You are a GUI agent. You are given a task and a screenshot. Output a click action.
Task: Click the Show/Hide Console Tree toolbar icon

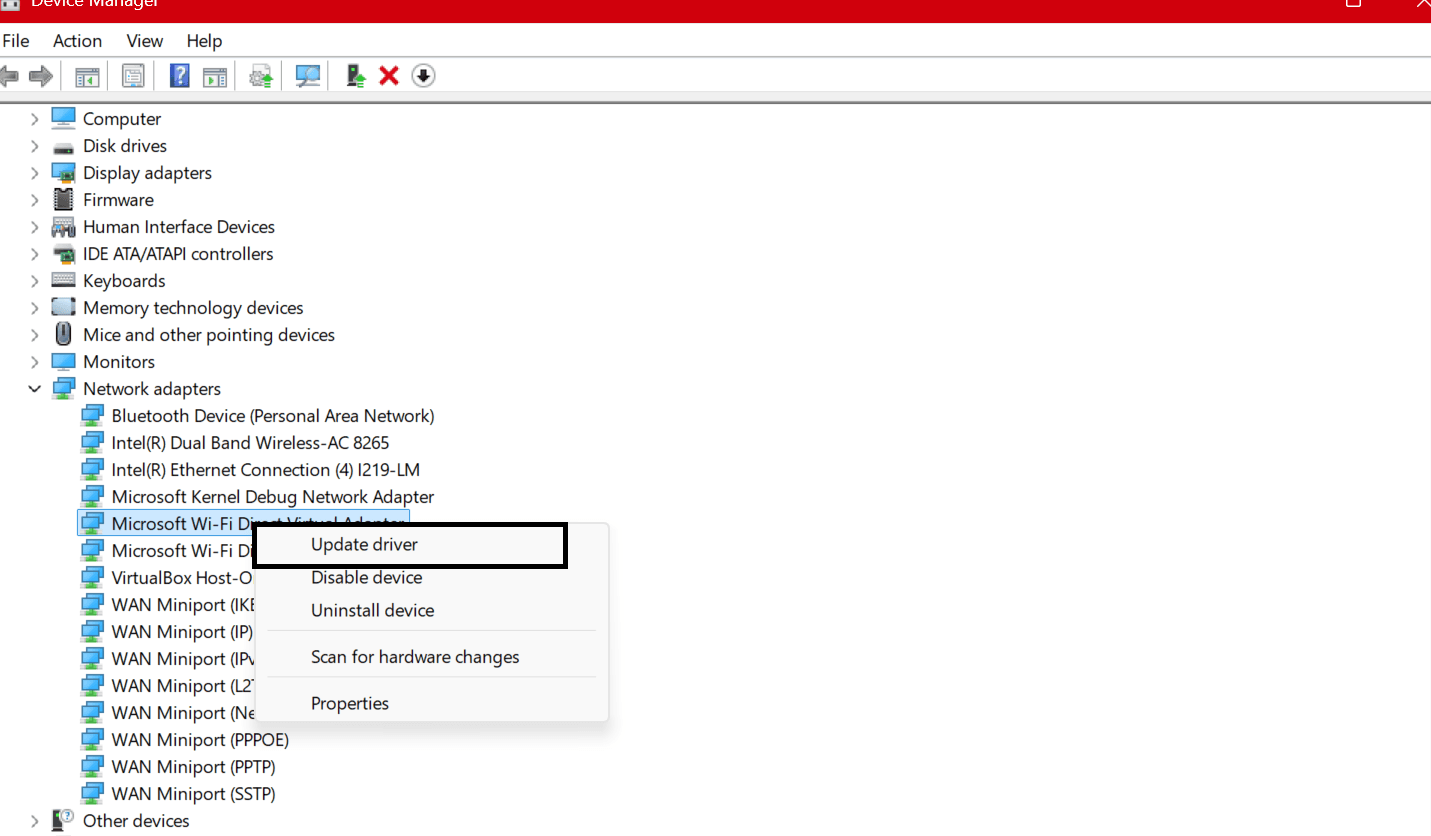pos(86,75)
